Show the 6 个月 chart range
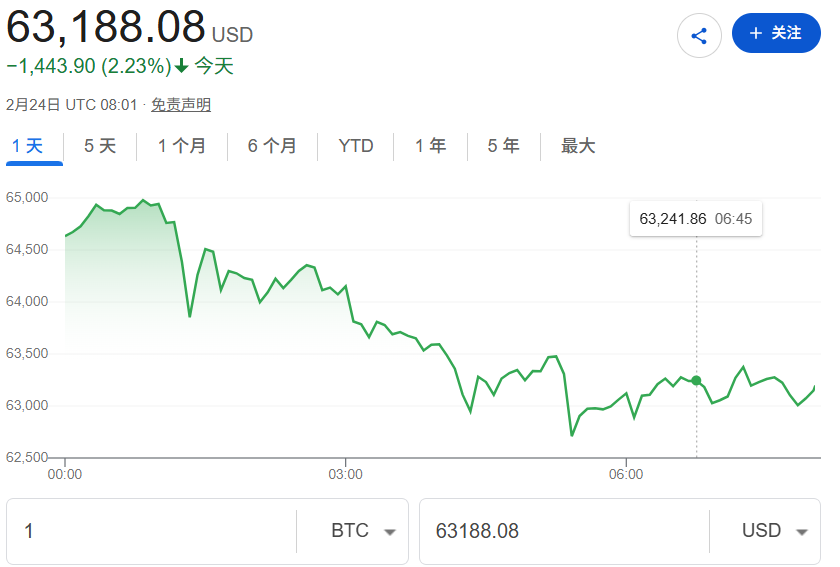840x567 pixels. (272, 146)
